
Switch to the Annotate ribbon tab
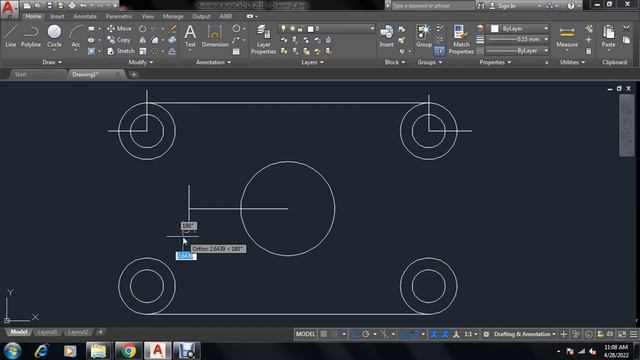pos(85,17)
